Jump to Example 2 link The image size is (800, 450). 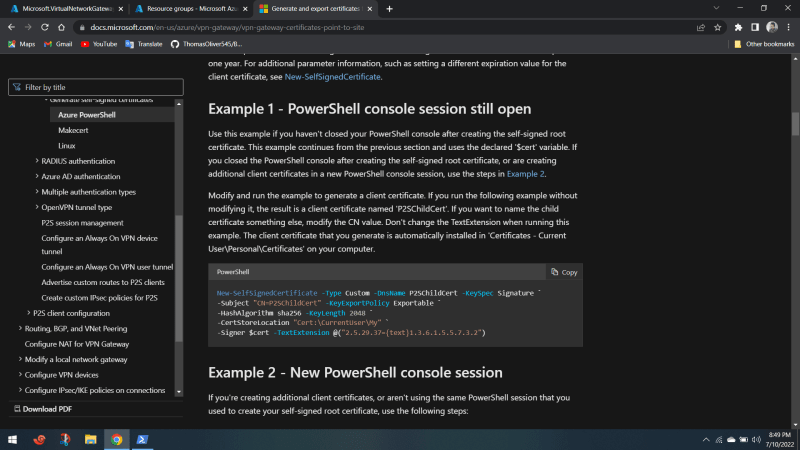525,174
